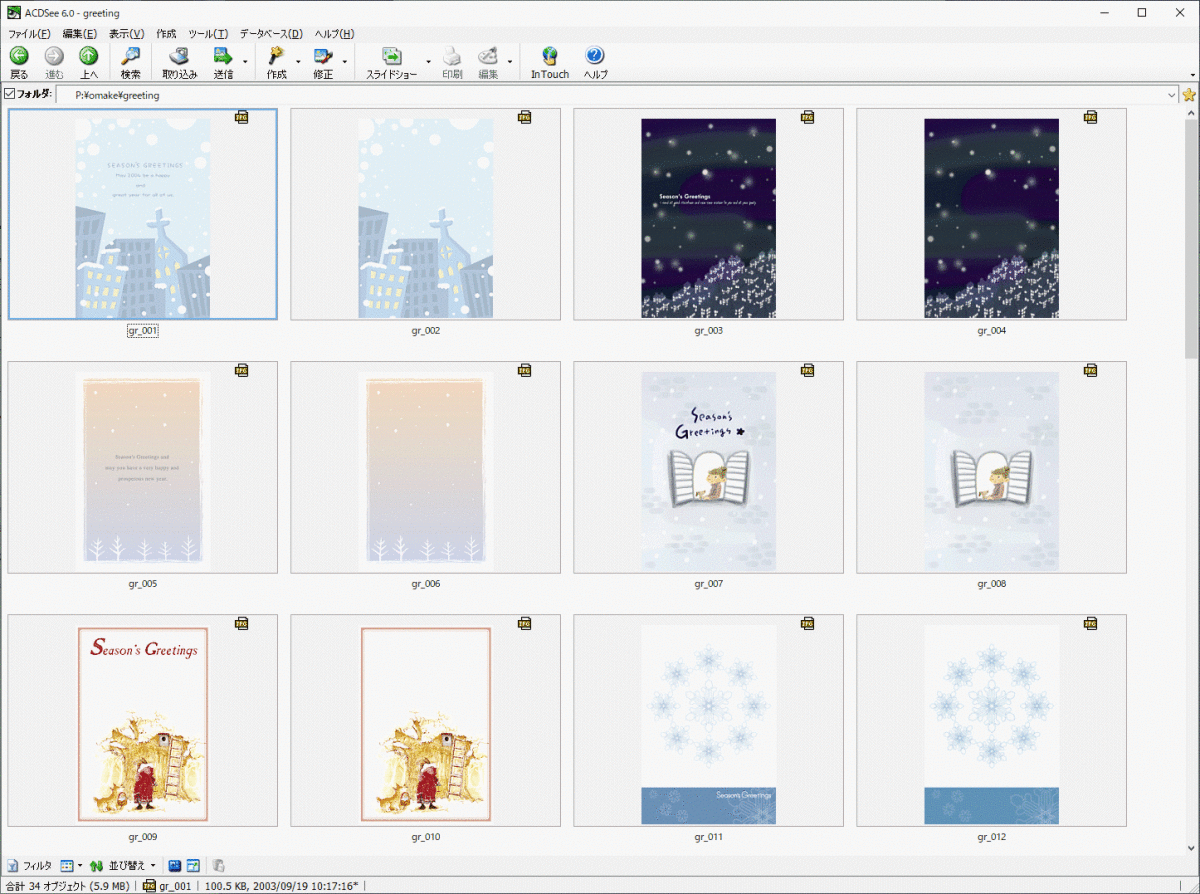Click the ACDSee title bar app icon
The width and height of the screenshot is (1200, 894).
pos(13,12)
